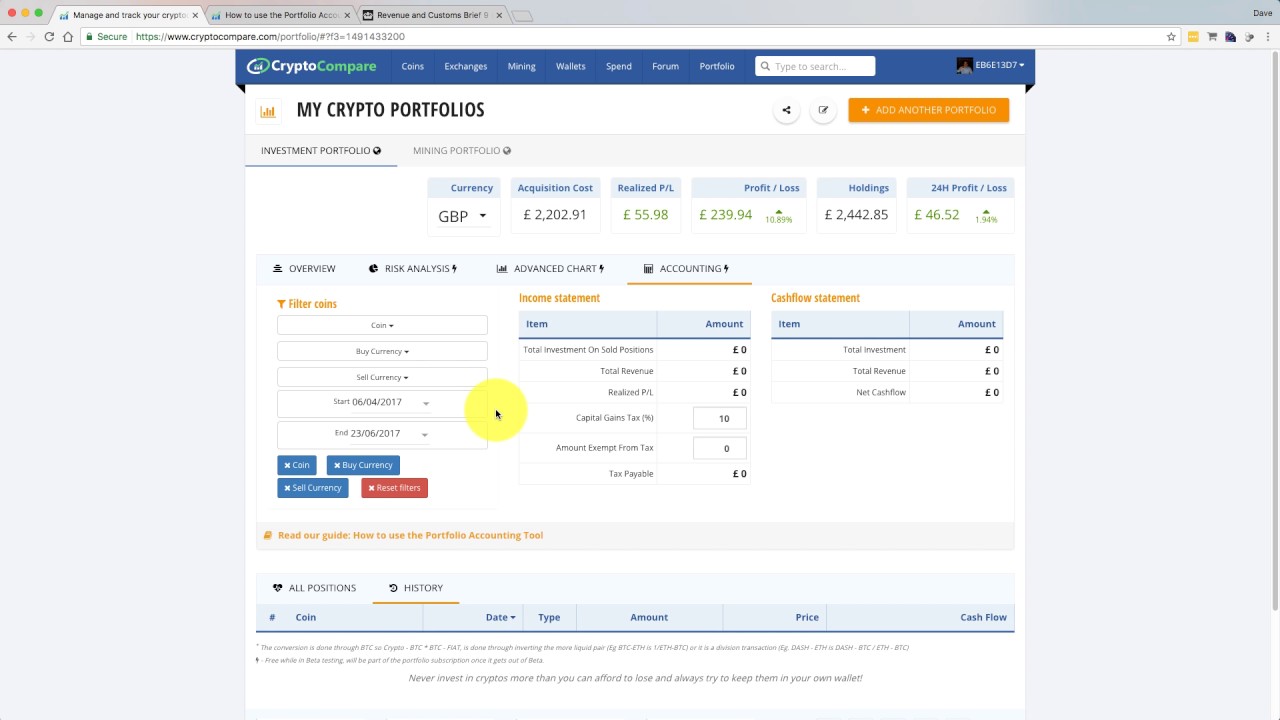Click the £ 55.98 Realized P/L value
The height and width of the screenshot is (720, 1280).
(x=645, y=215)
